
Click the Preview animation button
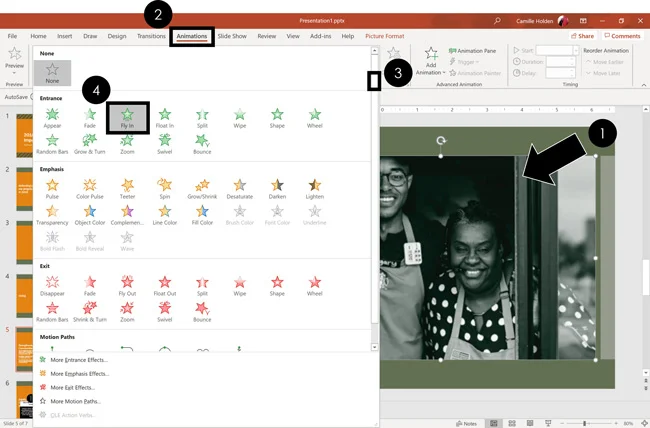point(15,61)
